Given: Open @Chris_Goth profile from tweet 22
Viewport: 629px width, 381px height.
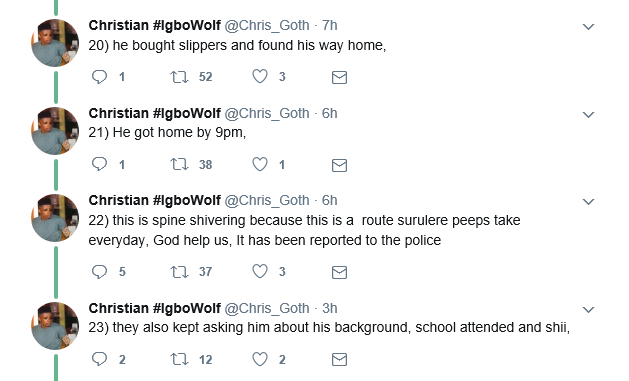Looking at the screenshot, I should click(267, 201).
